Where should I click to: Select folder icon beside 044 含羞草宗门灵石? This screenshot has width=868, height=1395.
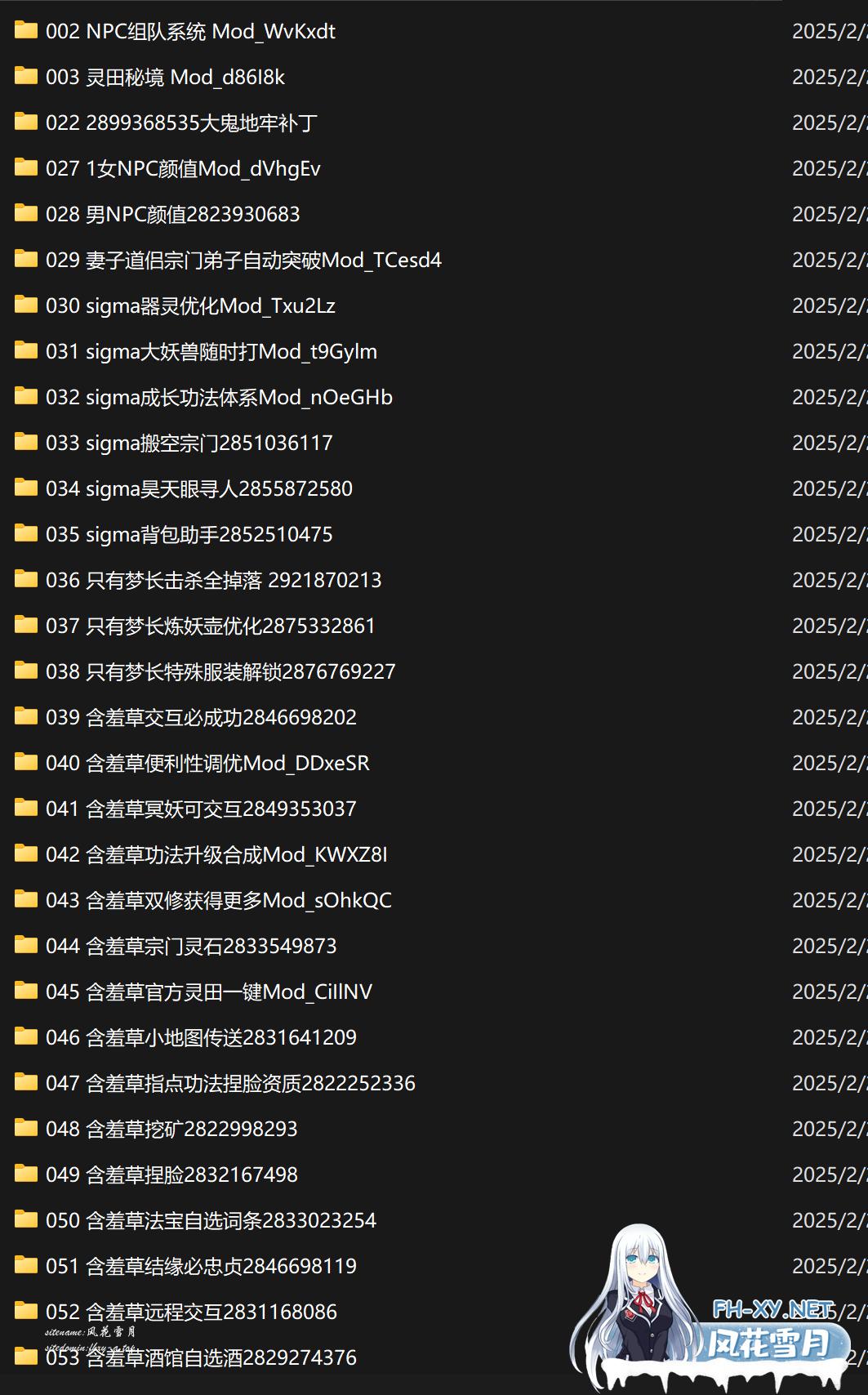click(x=26, y=946)
